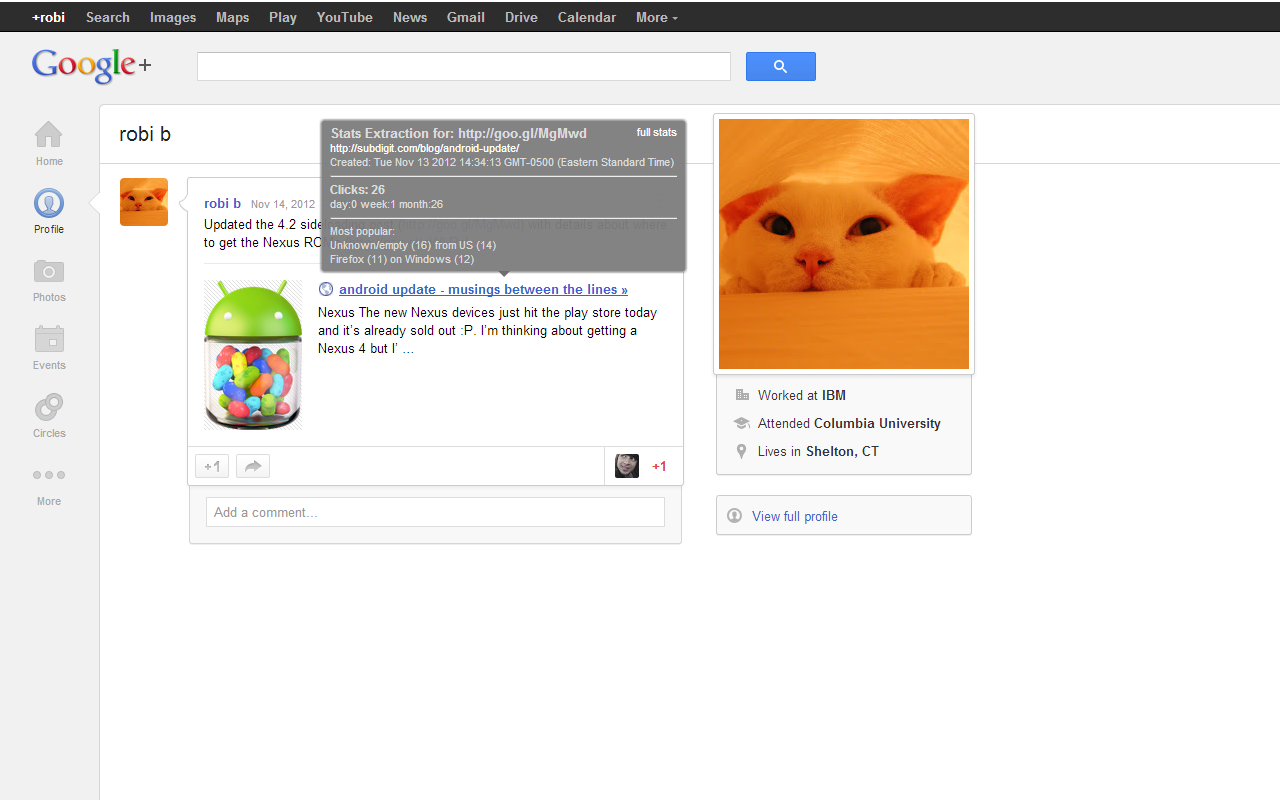Click the red +1 count on post
Viewport: 1280px width, 800px height.
click(x=659, y=466)
